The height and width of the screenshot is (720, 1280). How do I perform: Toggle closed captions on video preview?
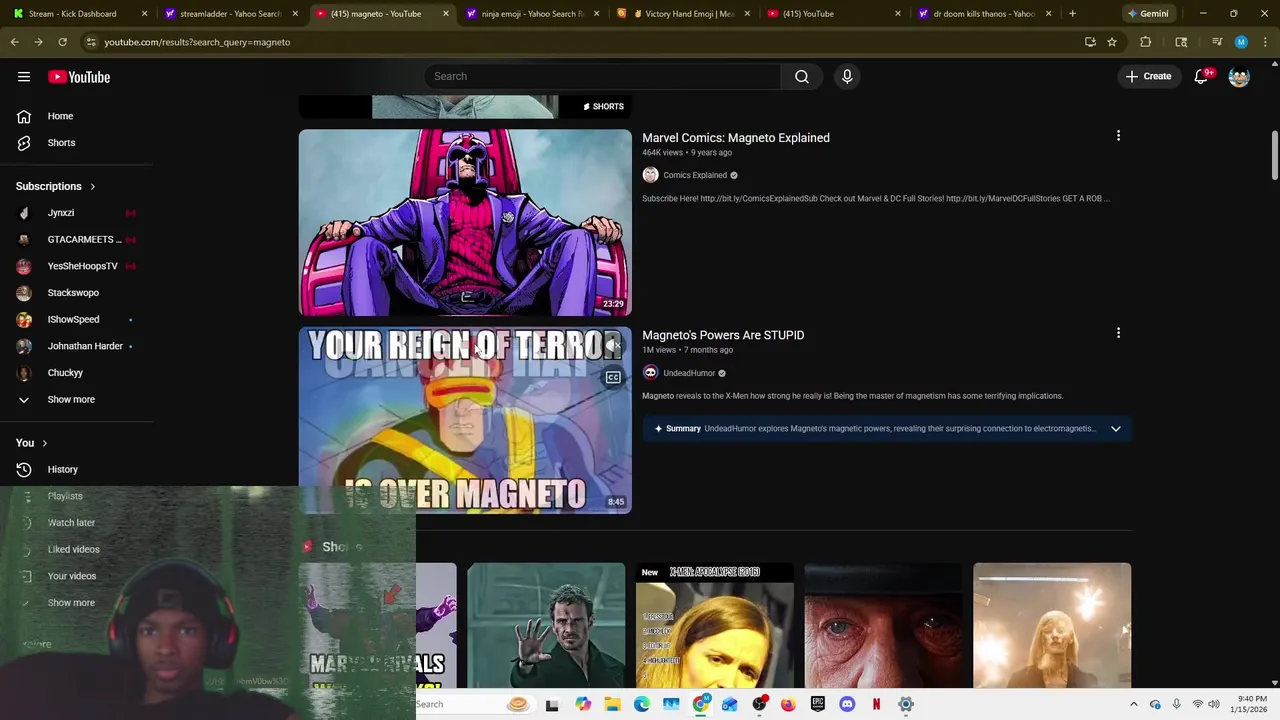point(613,377)
